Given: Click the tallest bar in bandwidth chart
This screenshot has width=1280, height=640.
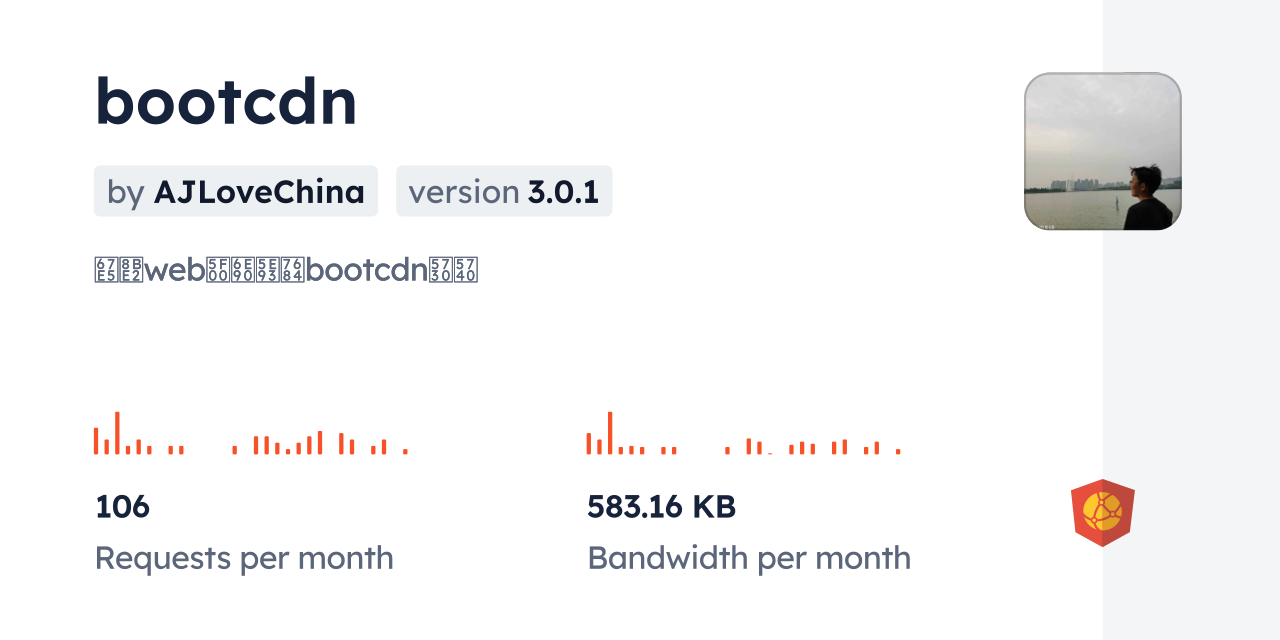Looking at the screenshot, I should click(610, 433).
